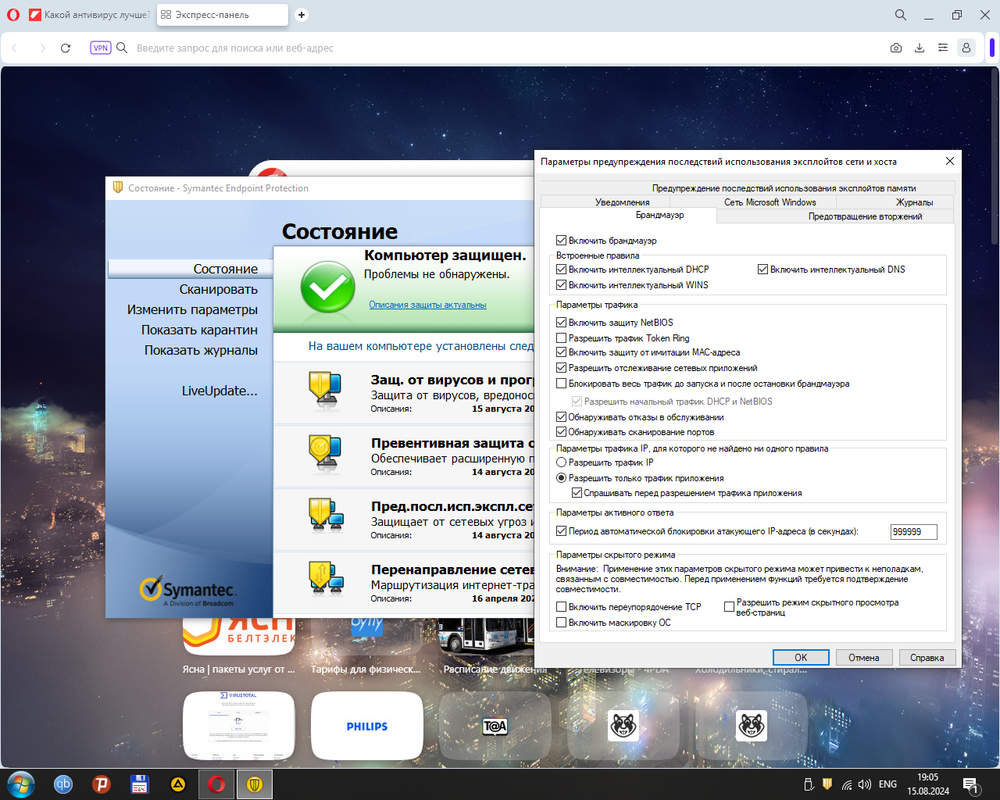Open the red P app in taskbar
Image resolution: width=1000 pixels, height=800 pixels.
pyautogui.click(x=101, y=784)
